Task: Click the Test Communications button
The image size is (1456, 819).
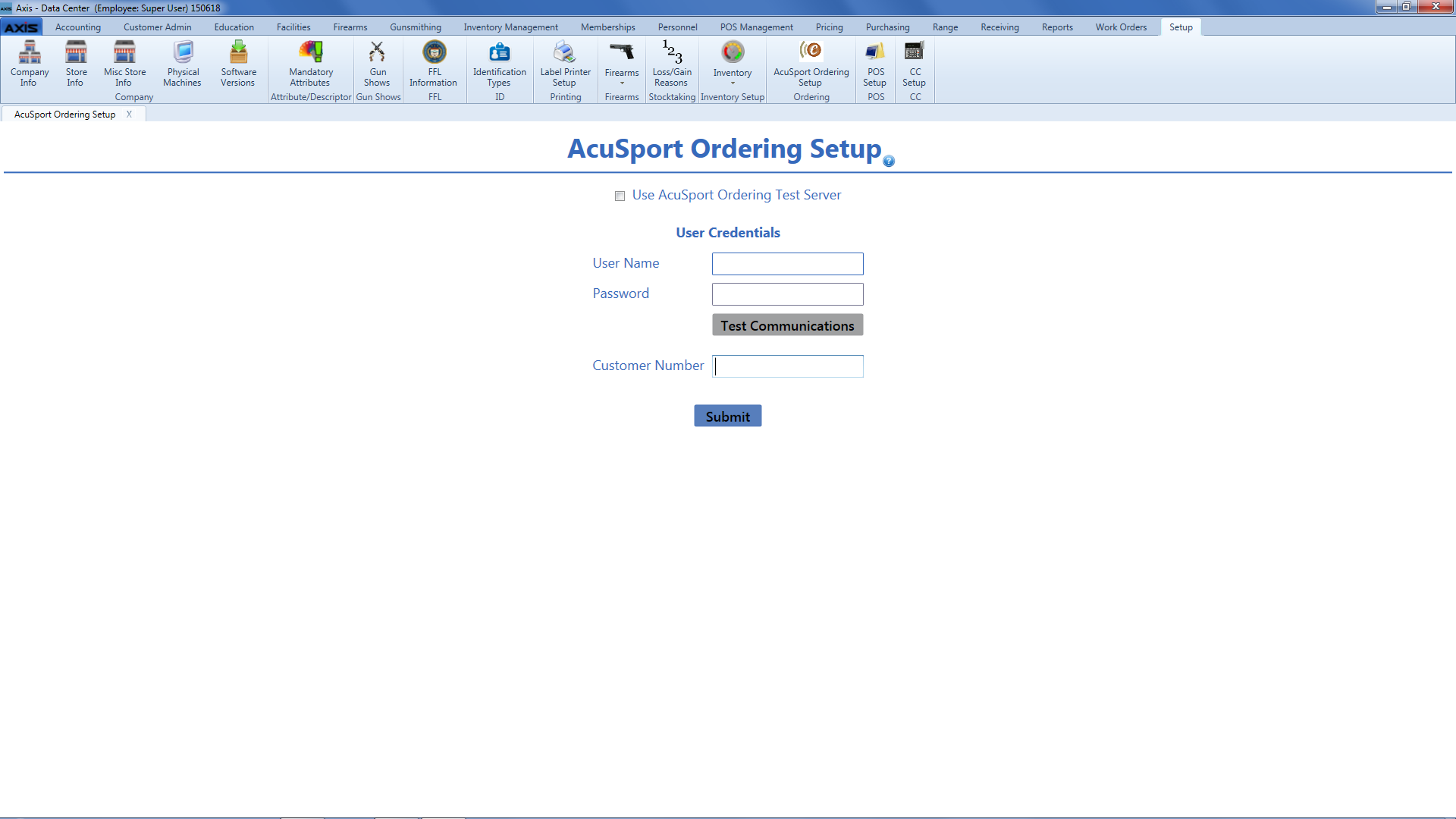Action: [x=787, y=325]
